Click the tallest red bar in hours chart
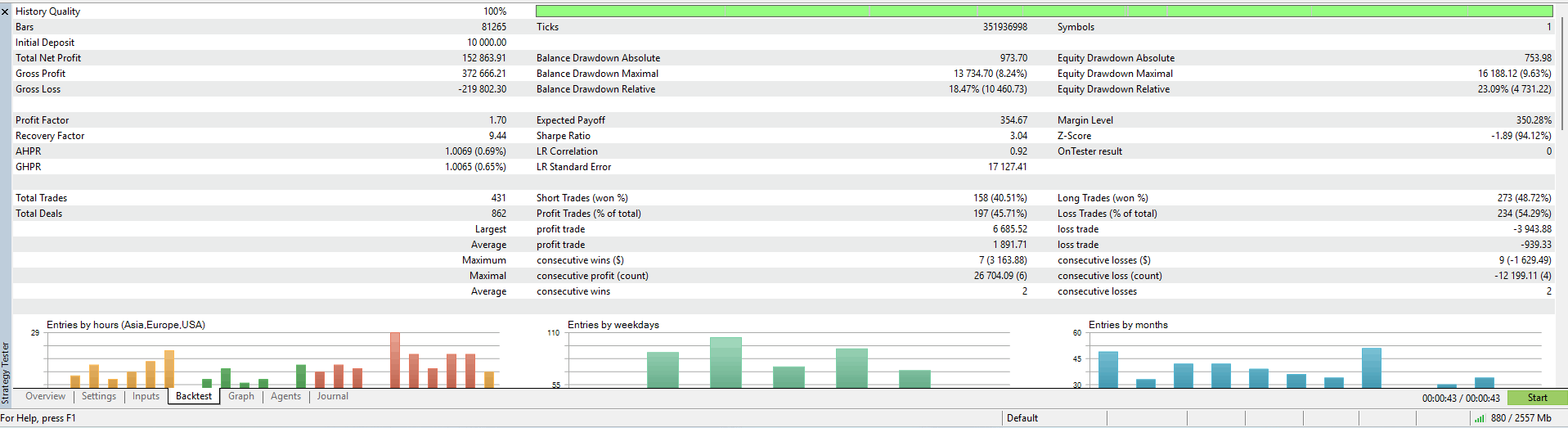This screenshot has width=1568, height=428. (x=395, y=360)
